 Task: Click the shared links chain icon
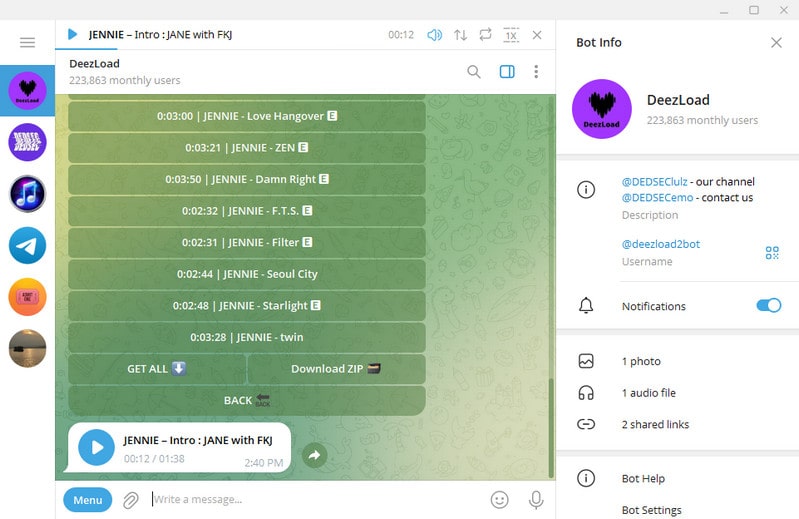click(x=586, y=424)
